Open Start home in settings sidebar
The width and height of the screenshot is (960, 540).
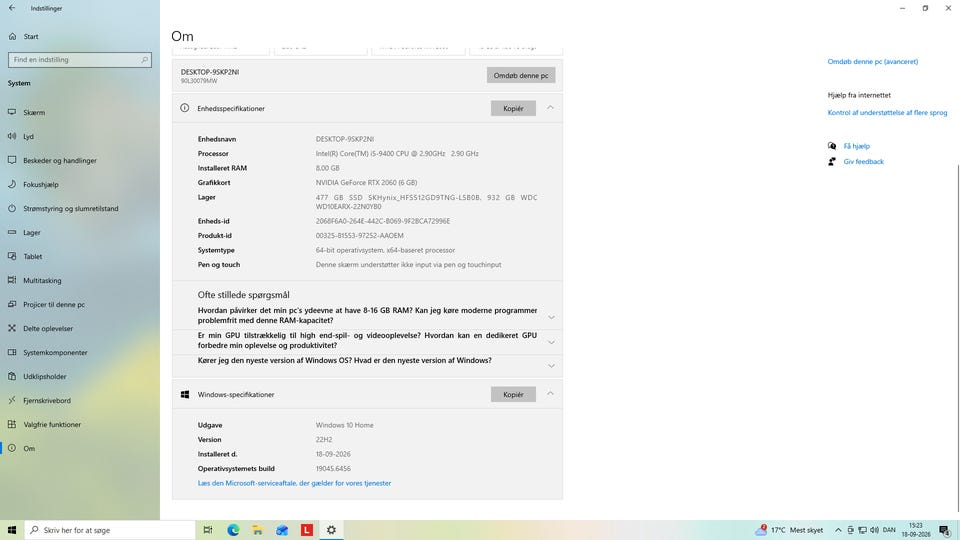pyautogui.click(x=24, y=36)
